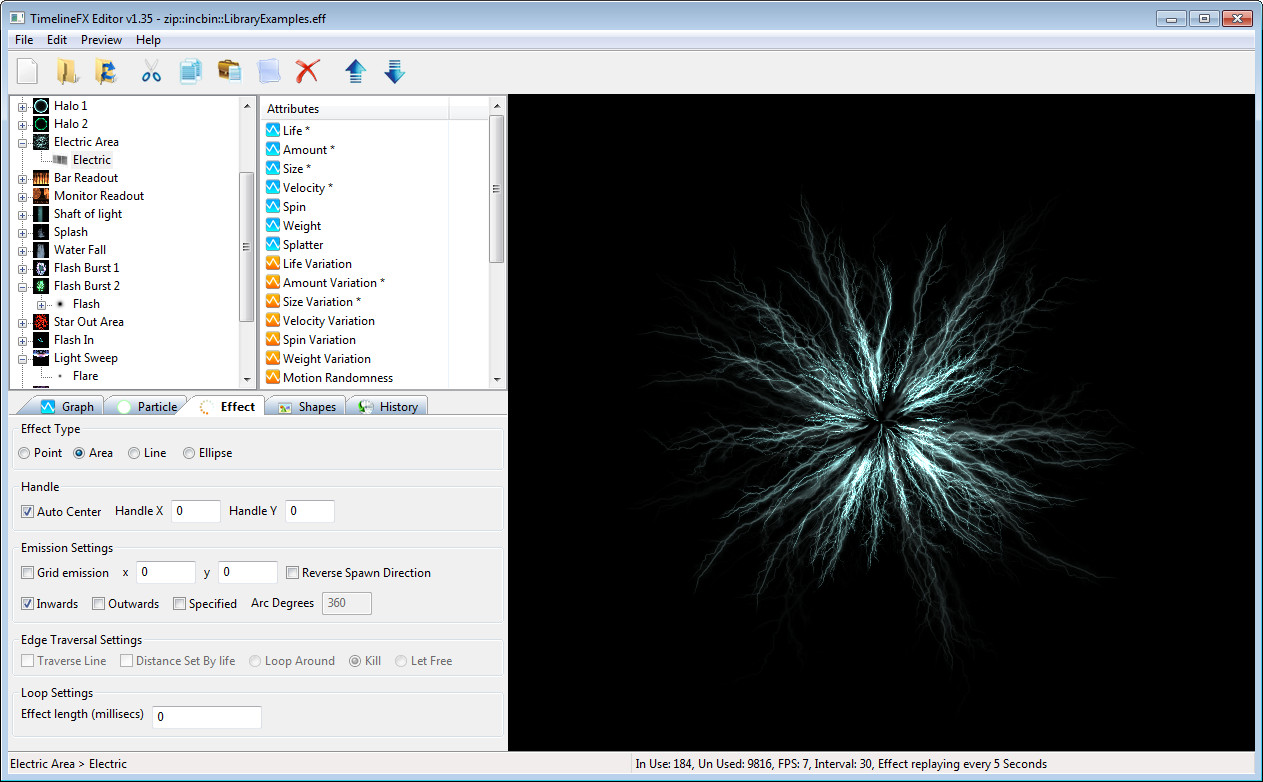1263x782 pixels.
Task: Click the Paste toolbar icon
Action: point(229,71)
